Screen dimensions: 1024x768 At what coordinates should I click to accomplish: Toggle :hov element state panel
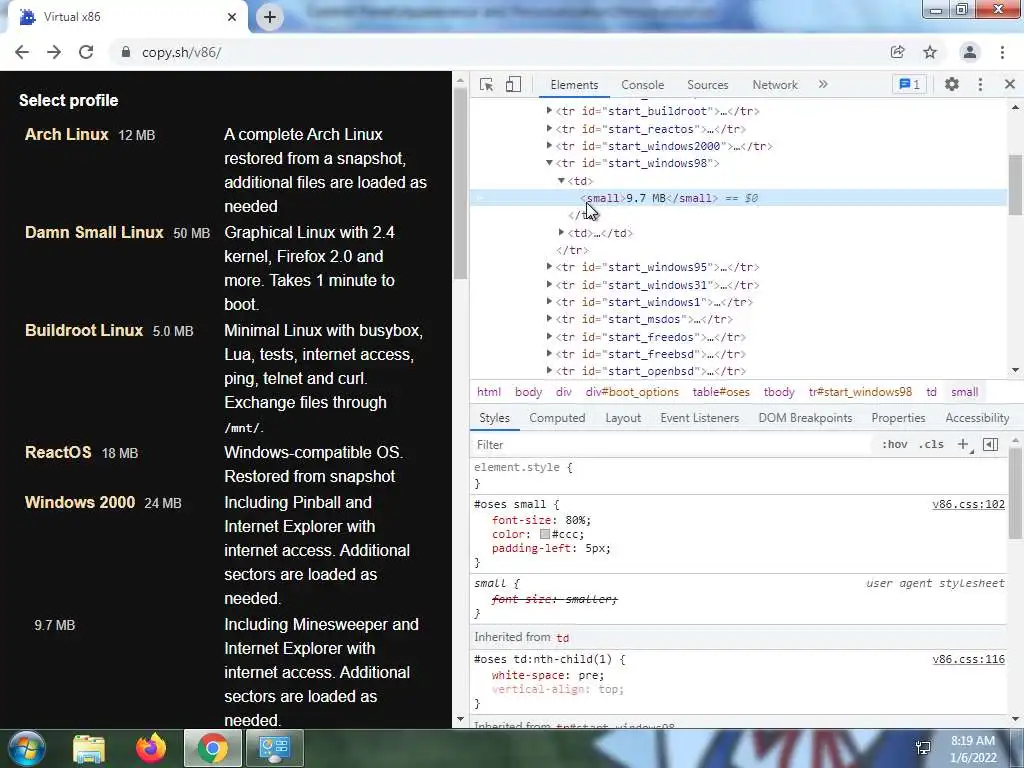(x=894, y=444)
